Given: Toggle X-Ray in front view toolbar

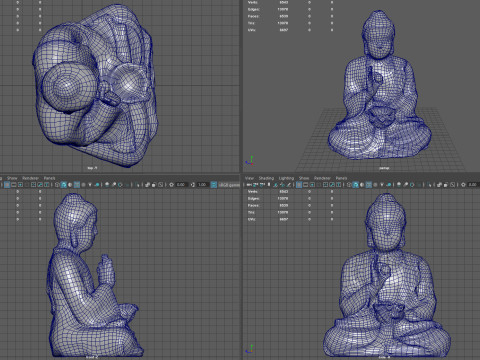Looking at the screenshot, I should click(439, 184).
